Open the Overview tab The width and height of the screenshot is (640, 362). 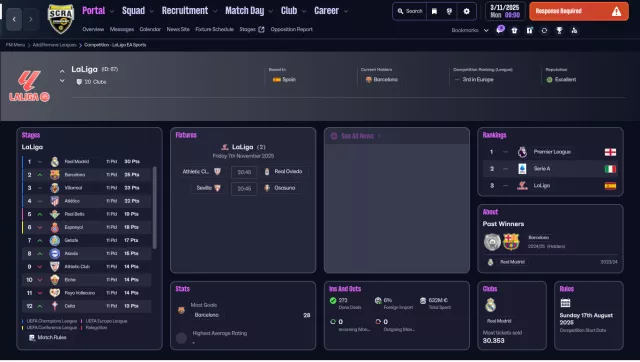point(93,29)
